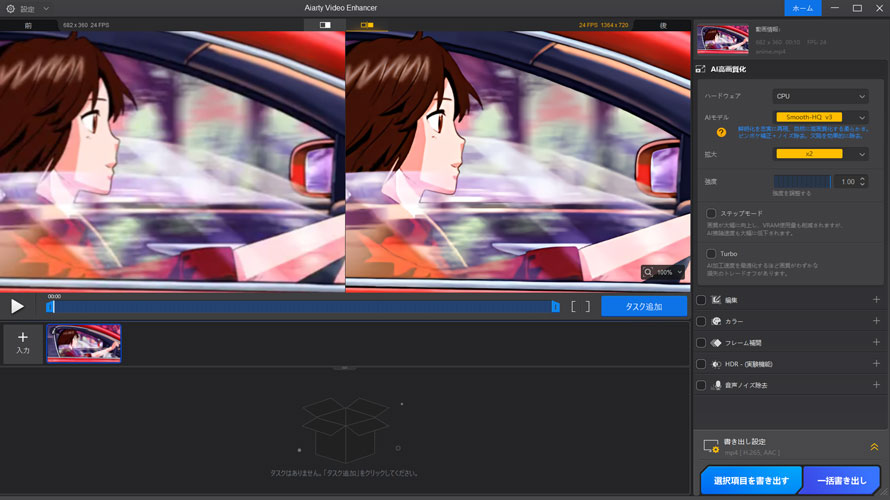890x500 pixels.
Task: Expand the HDR section with plus
Action: coord(876,364)
